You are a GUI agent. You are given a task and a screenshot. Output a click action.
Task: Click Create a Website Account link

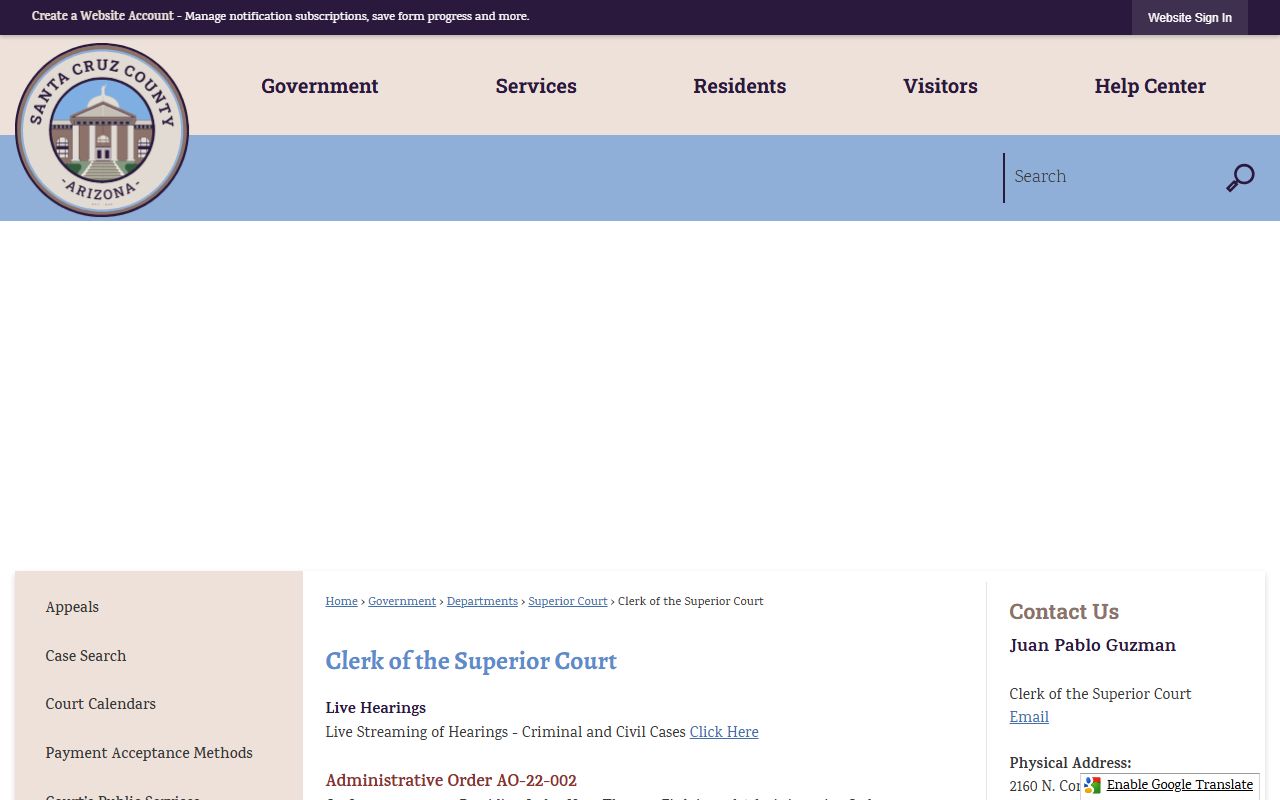coord(103,16)
